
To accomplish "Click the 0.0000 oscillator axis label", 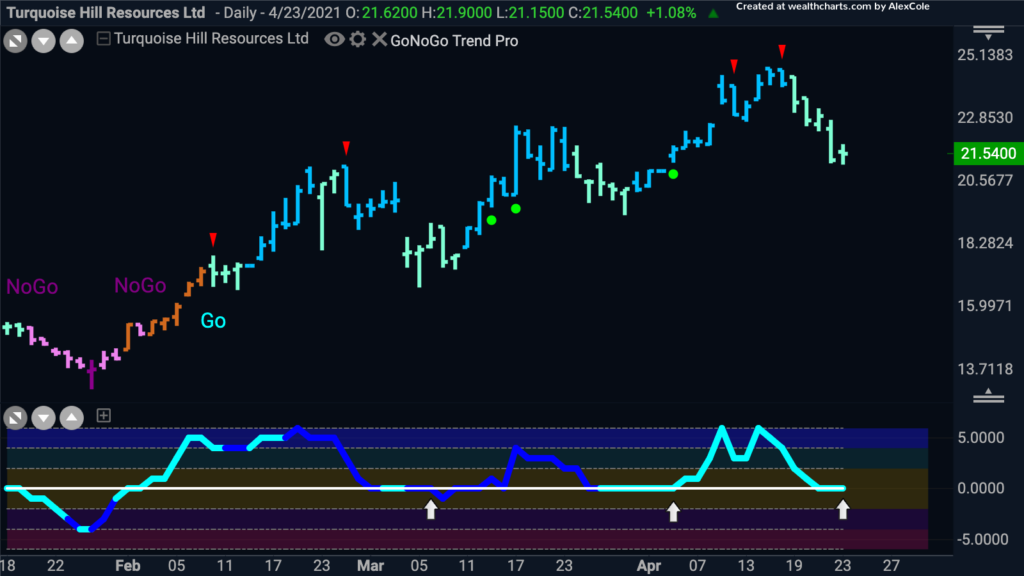I will point(981,488).
